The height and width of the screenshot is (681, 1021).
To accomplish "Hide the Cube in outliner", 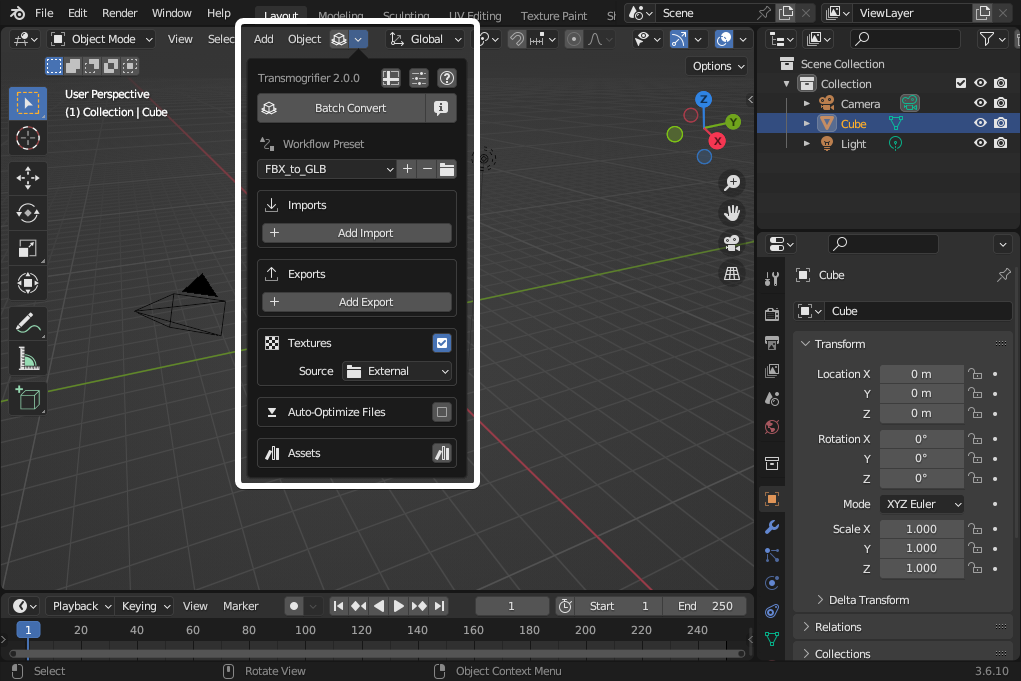I will (x=981, y=124).
